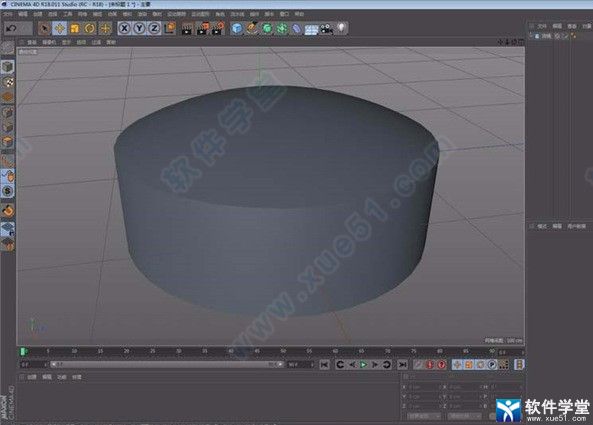The image size is (593, 425).
Task: Toggle Point Level Animation dotted icon
Action: tap(503, 365)
